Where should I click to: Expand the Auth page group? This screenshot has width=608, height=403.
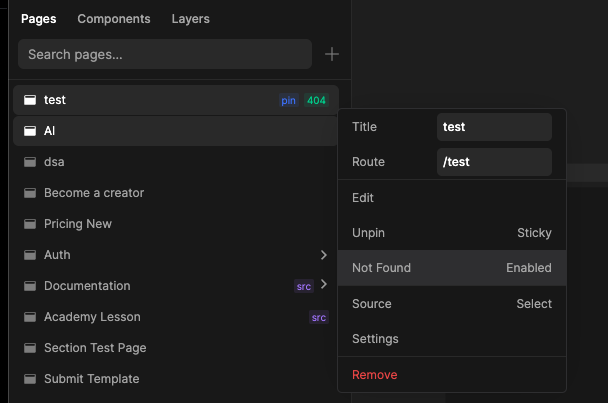[324, 255]
